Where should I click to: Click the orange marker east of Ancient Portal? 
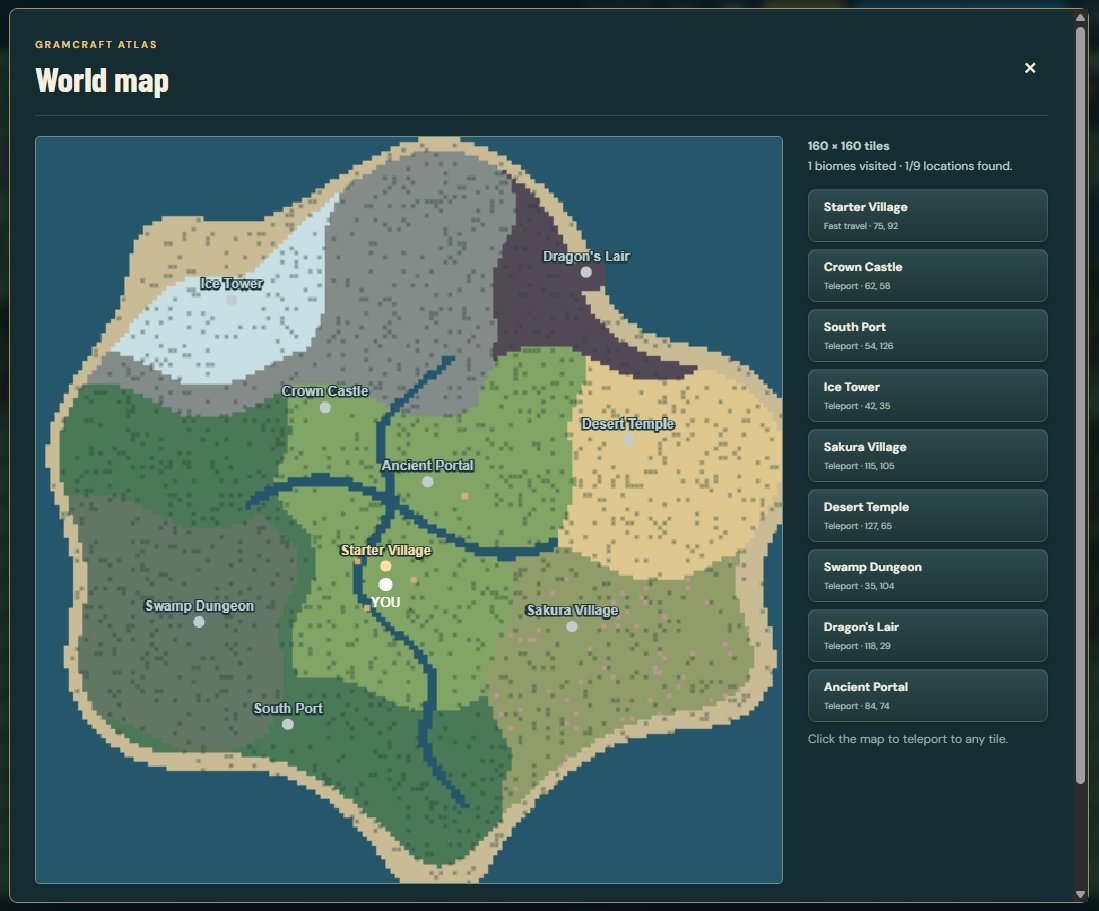click(465, 496)
